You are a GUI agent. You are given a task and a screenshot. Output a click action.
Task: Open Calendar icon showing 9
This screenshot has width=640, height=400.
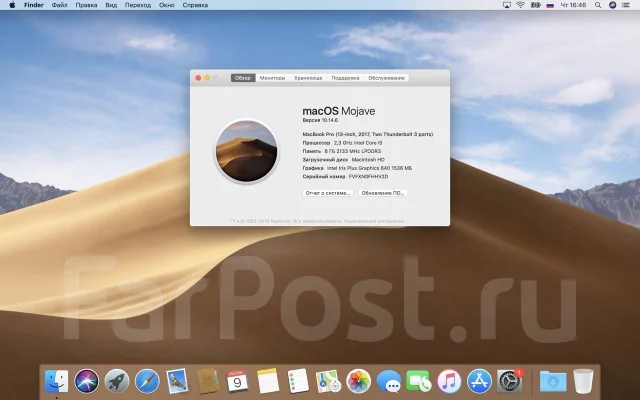click(x=237, y=381)
